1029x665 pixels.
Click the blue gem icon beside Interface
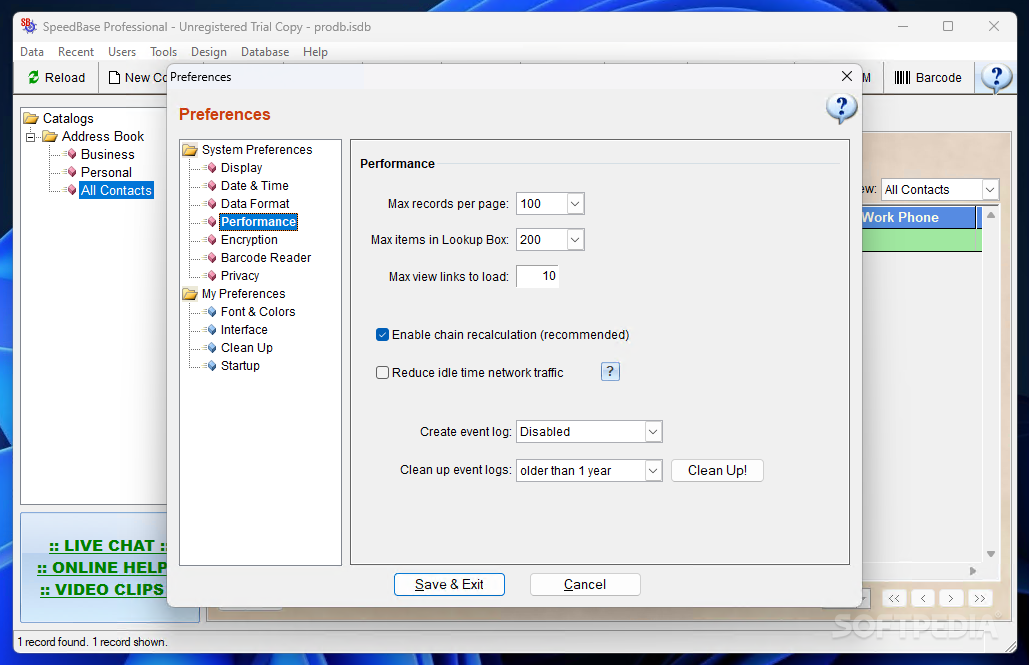[211, 330]
